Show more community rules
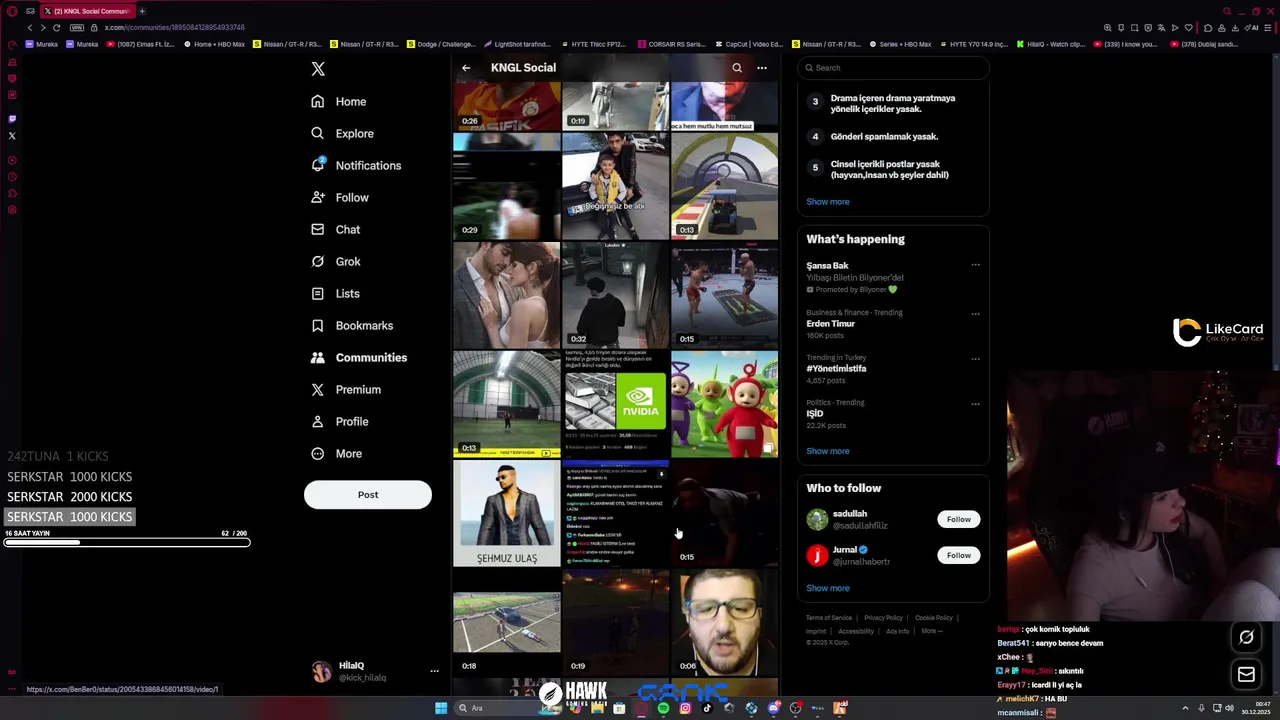Screen dimensions: 1280x720 coord(828,201)
